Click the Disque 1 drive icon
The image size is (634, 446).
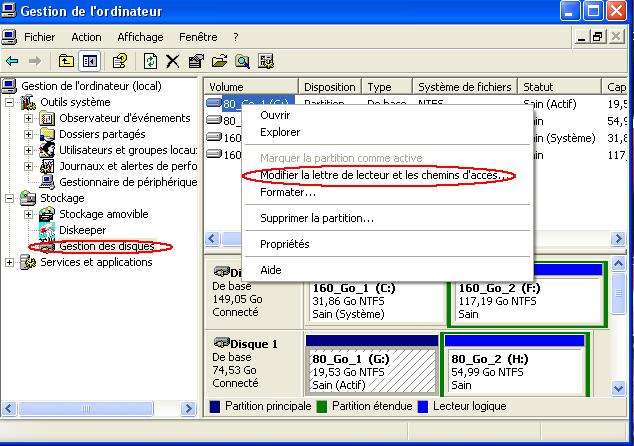222,343
